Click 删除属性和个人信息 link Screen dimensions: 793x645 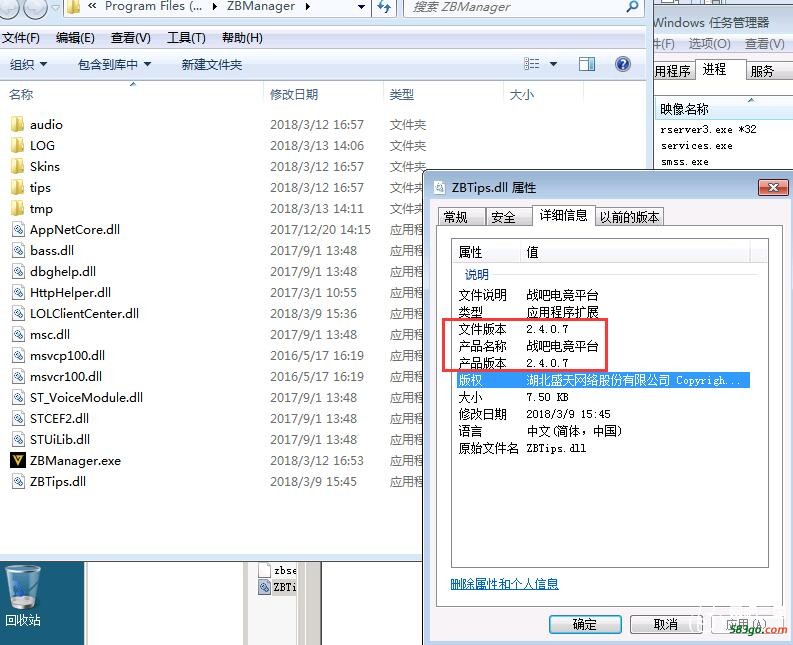coord(505,584)
